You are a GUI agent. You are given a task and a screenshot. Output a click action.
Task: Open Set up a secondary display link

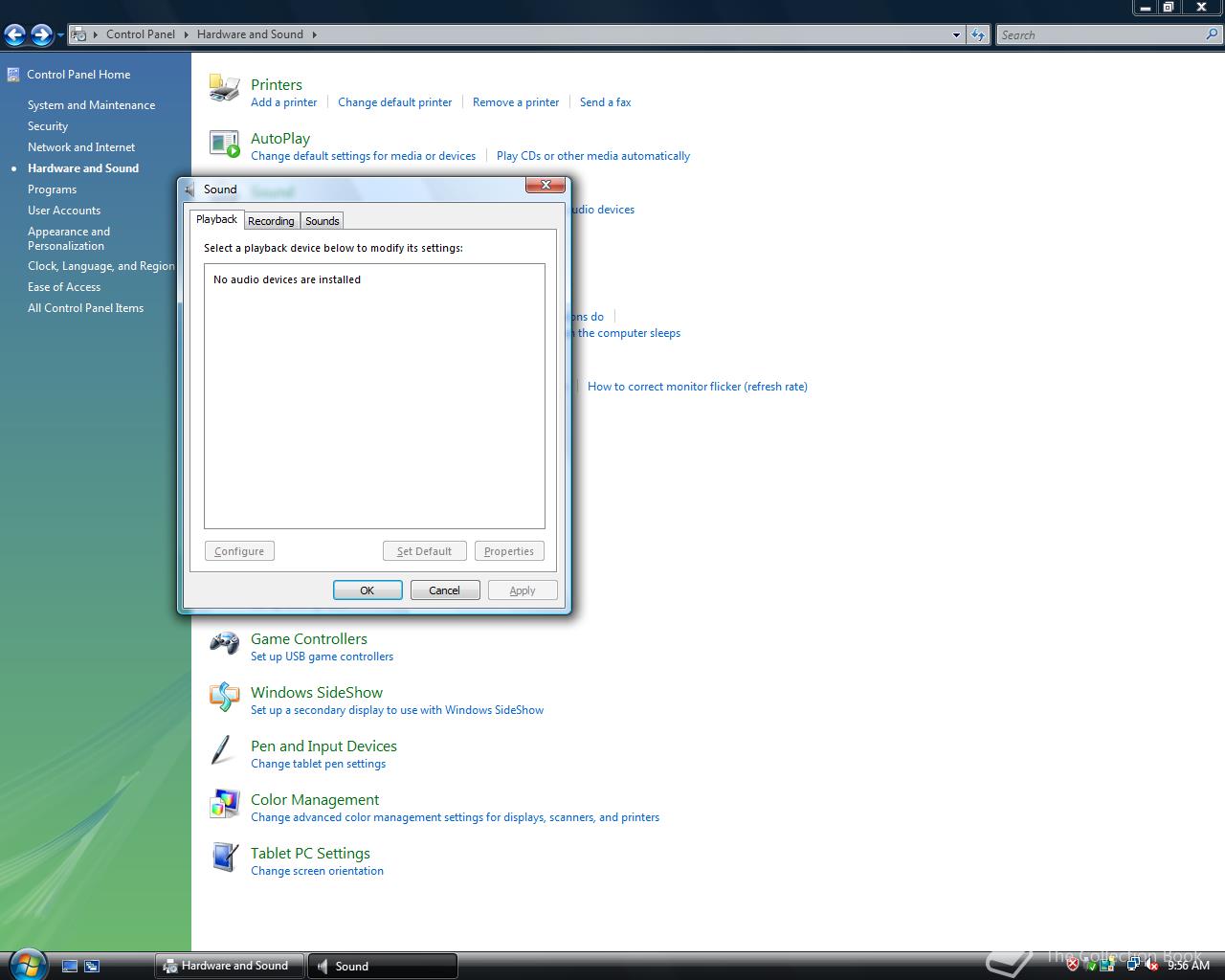pyautogui.click(x=397, y=710)
